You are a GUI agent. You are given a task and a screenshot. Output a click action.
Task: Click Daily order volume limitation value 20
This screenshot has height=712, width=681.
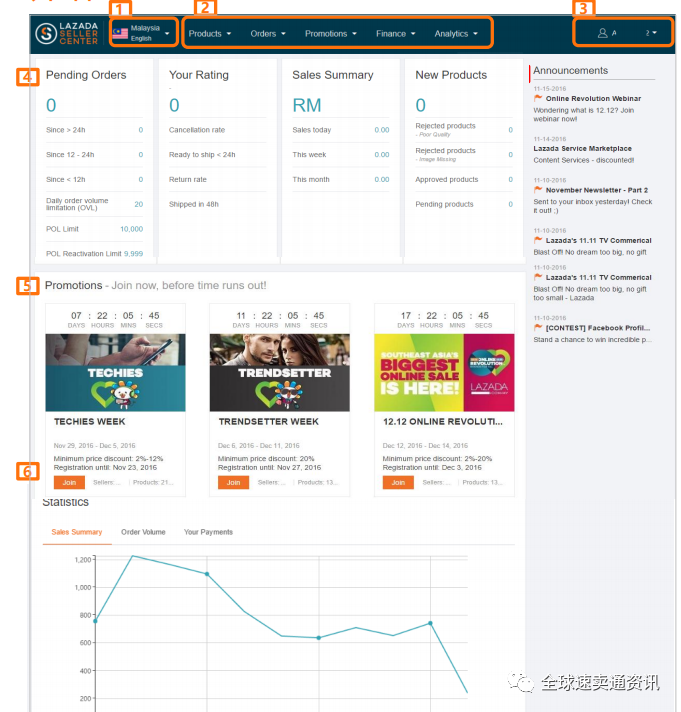click(138, 204)
